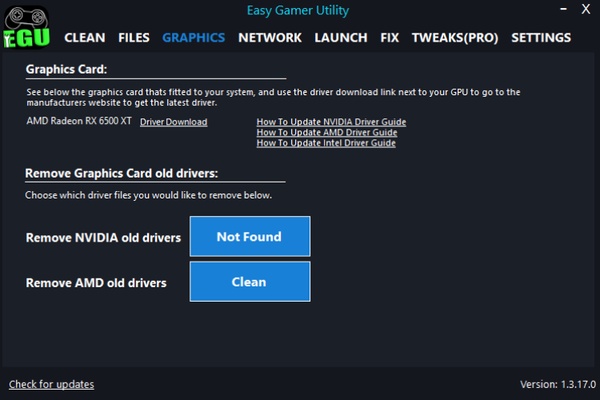The height and width of the screenshot is (400, 600).
Task: Open How To Update AMD Driver Guide
Action: coord(327,132)
